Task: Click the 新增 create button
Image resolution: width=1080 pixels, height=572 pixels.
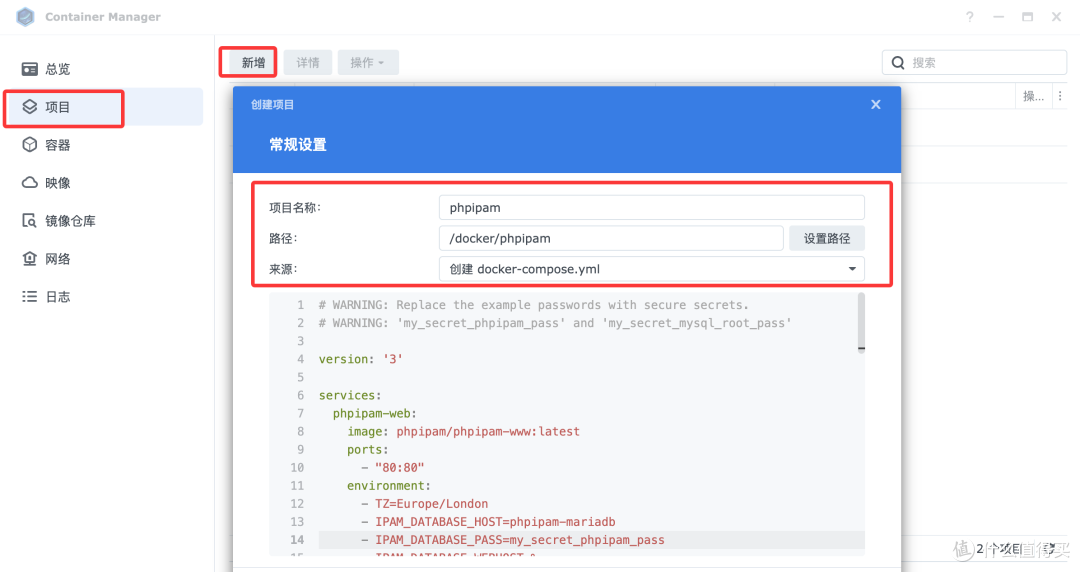Action: coord(253,63)
